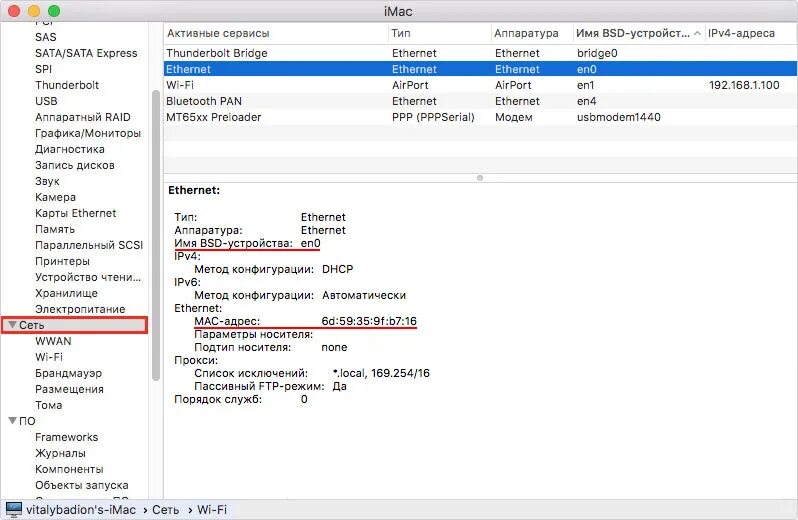Click the iMac computer icon in path bar
Screen dimensions: 798x520
(14, 510)
